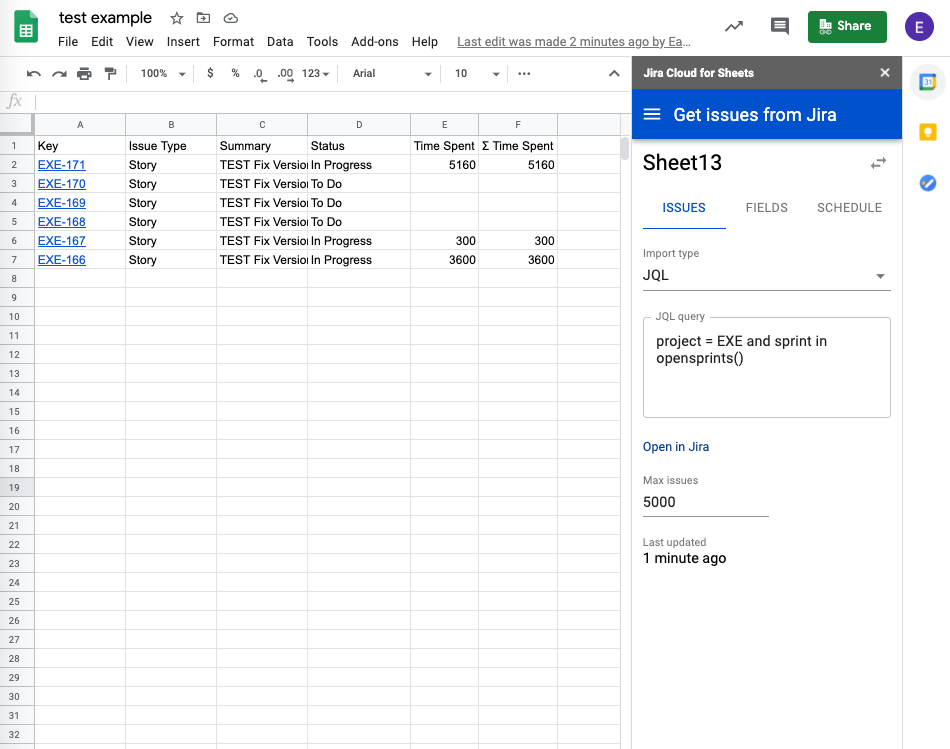Switch to the FIELDS tab
Image resolution: width=950 pixels, height=749 pixels.
point(766,208)
